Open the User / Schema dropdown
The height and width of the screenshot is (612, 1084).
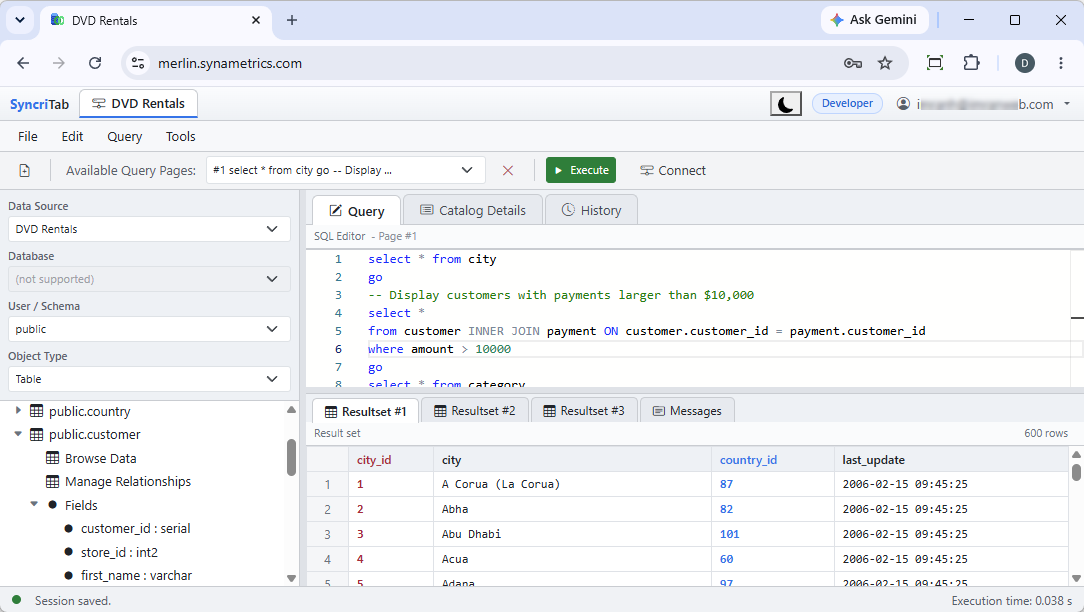click(x=149, y=329)
